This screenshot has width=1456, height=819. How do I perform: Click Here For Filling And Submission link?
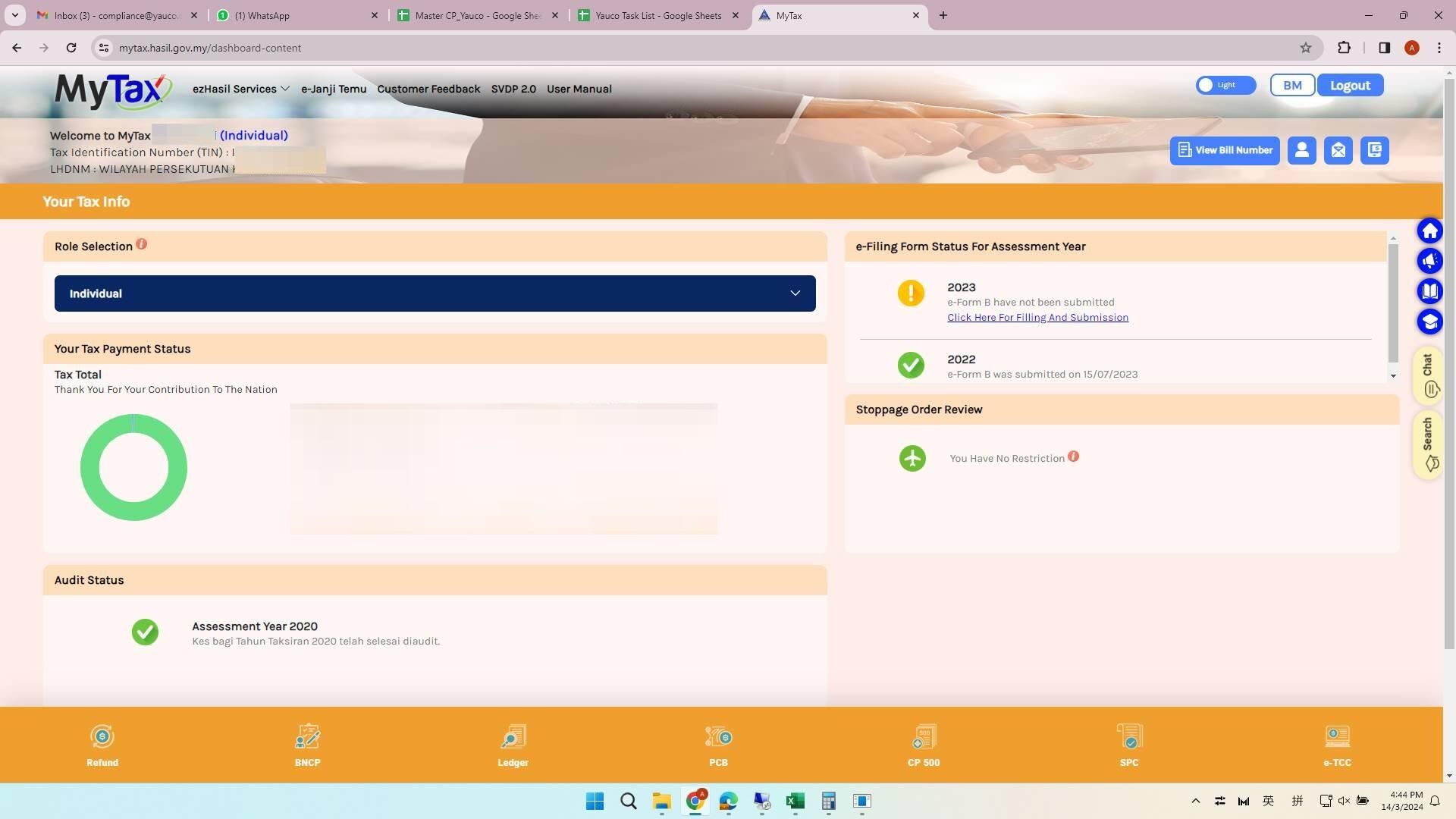click(1037, 318)
